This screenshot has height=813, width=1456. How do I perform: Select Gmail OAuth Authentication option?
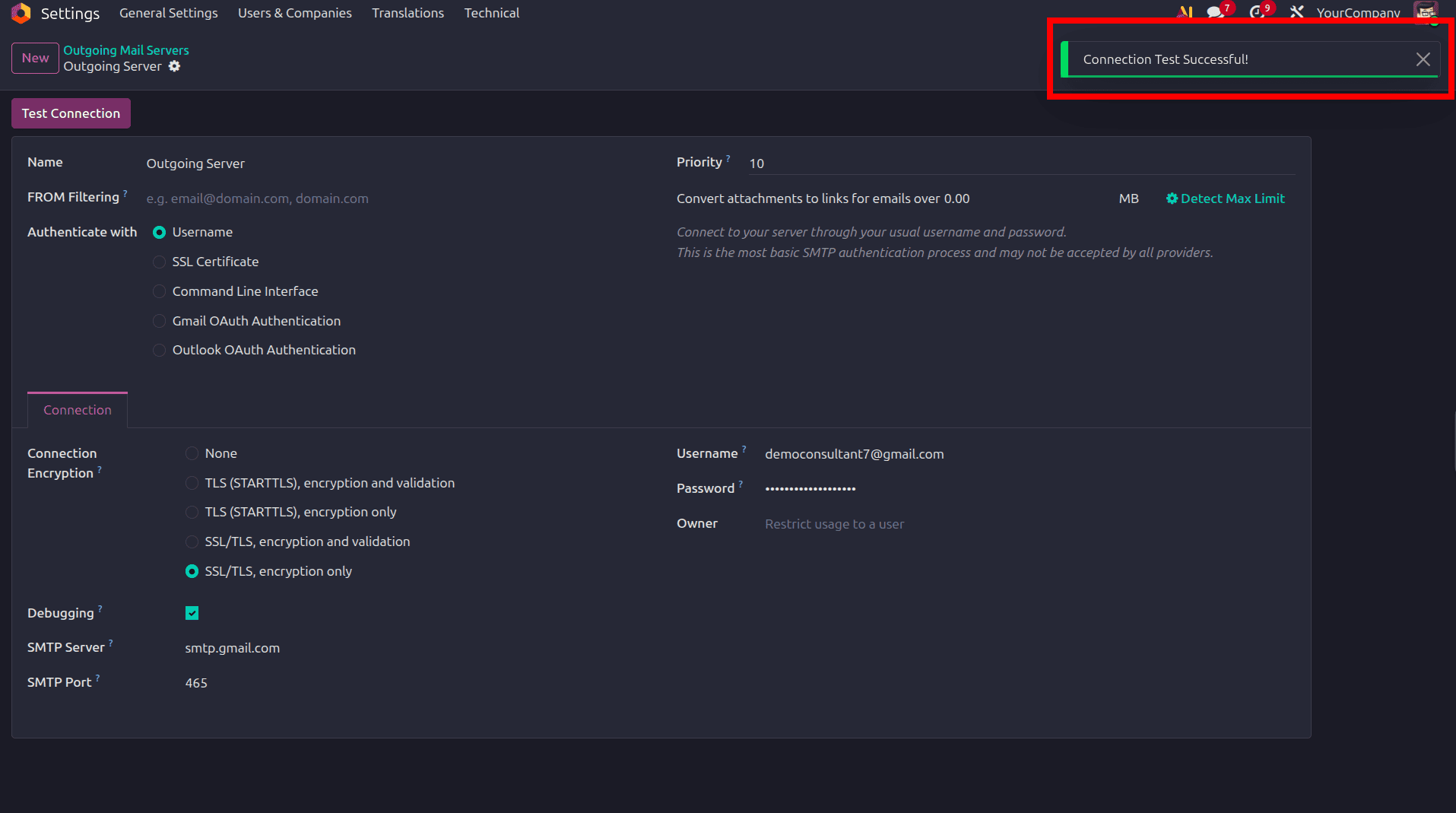pos(159,321)
